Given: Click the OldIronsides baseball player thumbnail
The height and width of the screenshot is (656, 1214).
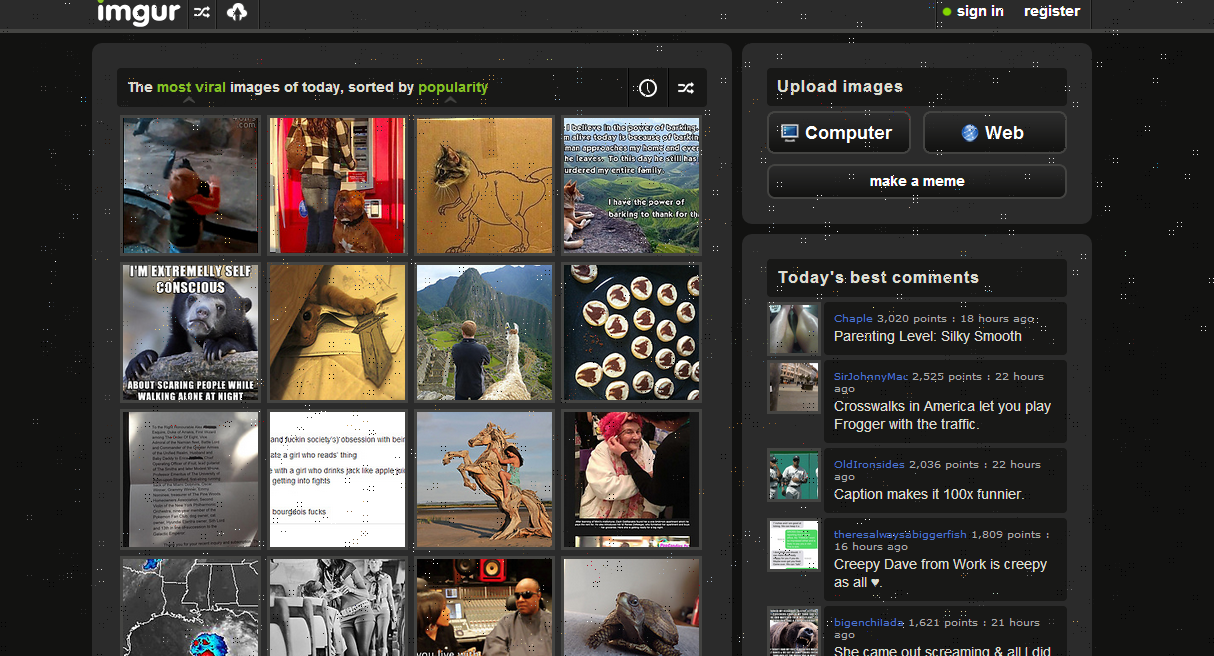Looking at the screenshot, I should [794, 476].
